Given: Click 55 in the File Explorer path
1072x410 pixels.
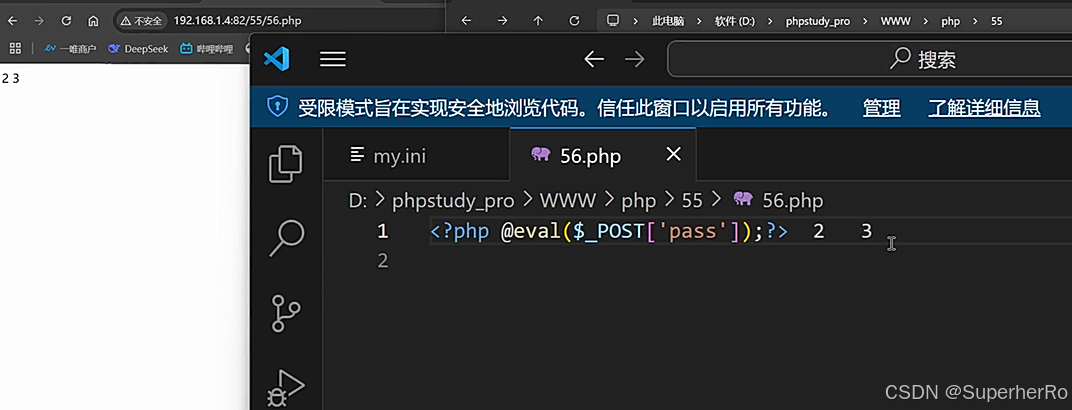Looking at the screenshot, I should tap(996, 21).
